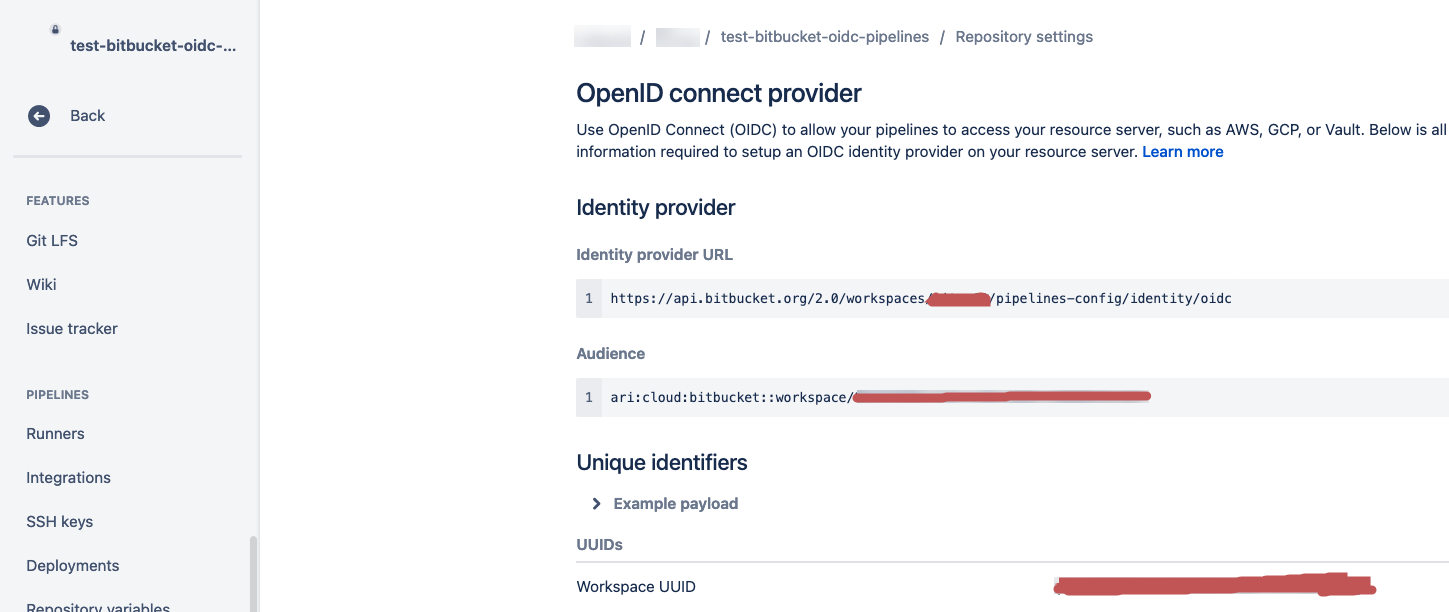This screenshot has height=612, width=1449.
Task: Open Git LFS settings
Action: pos(52,241)
